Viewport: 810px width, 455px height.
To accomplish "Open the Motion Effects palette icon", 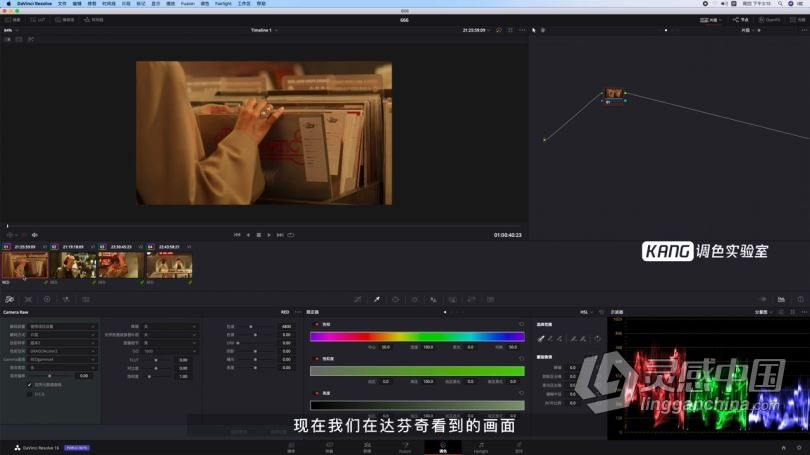I will [x=86, y=300].
